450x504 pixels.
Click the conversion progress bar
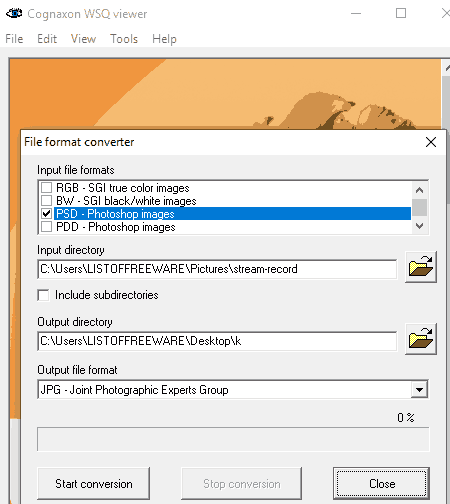[233, 439]
